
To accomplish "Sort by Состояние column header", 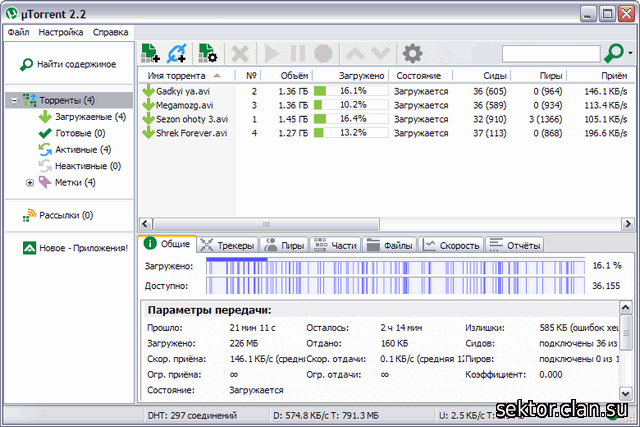I will click(419, 76).
